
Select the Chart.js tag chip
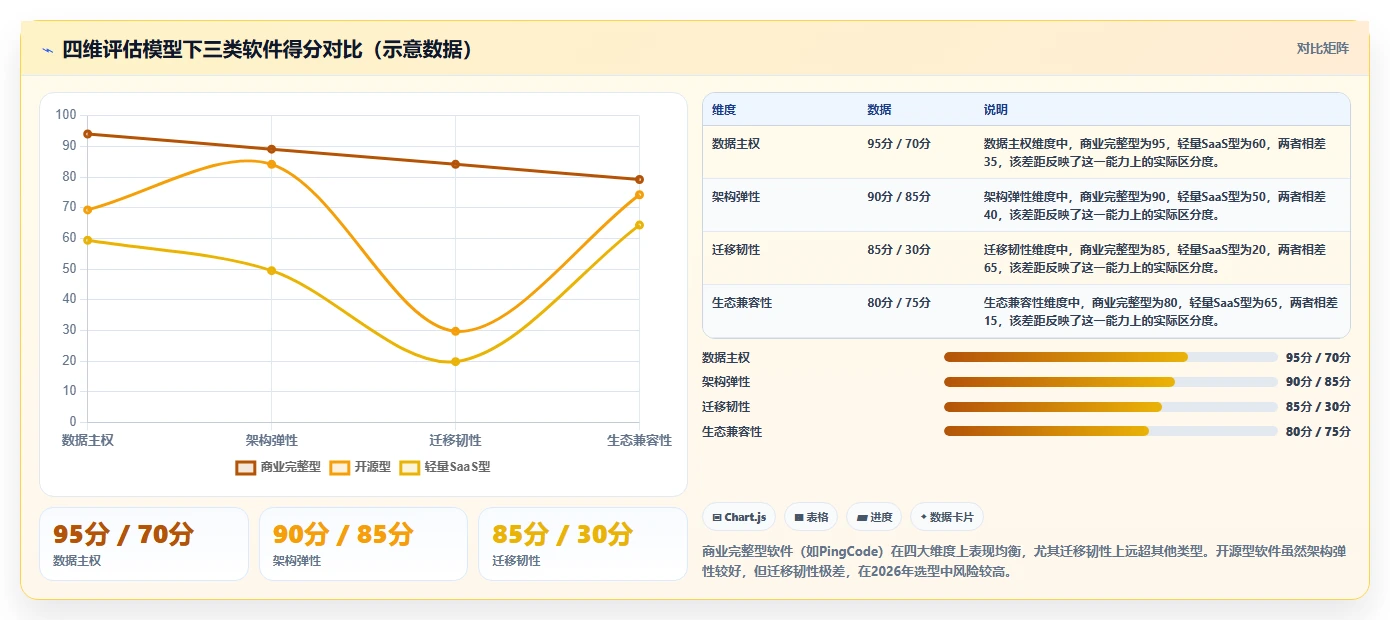click(739, 517)
